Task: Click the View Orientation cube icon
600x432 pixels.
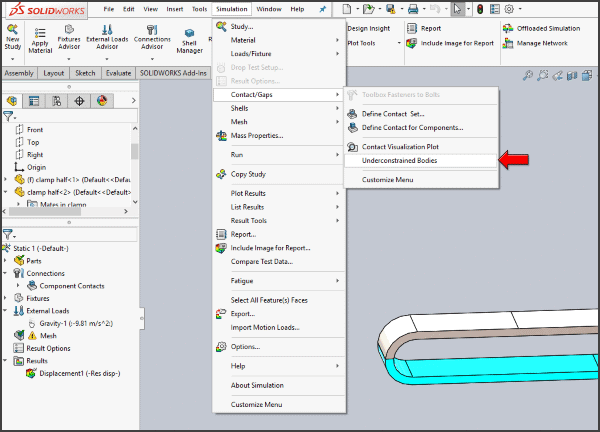Action: pos(587,76)
